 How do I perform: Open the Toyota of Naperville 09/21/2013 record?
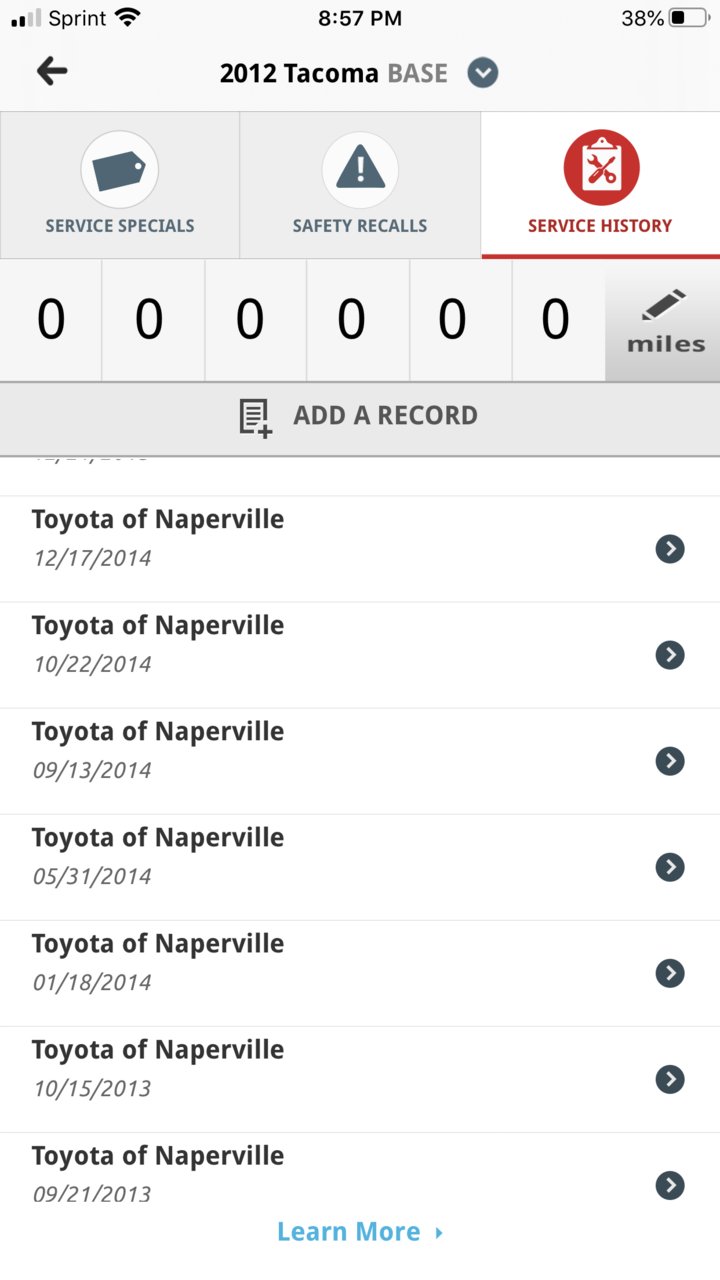tap(360, 1173)
